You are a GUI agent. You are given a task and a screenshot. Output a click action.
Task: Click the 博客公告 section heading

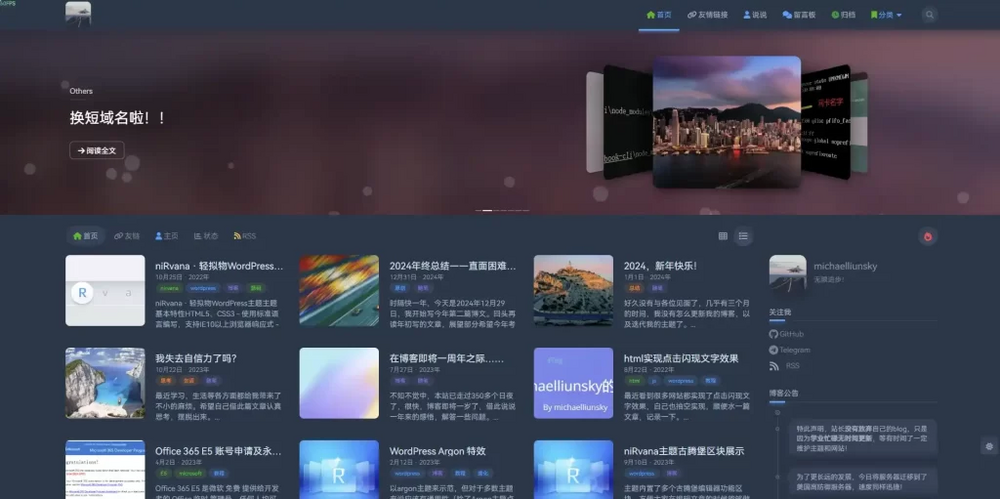tap(784, 393)
